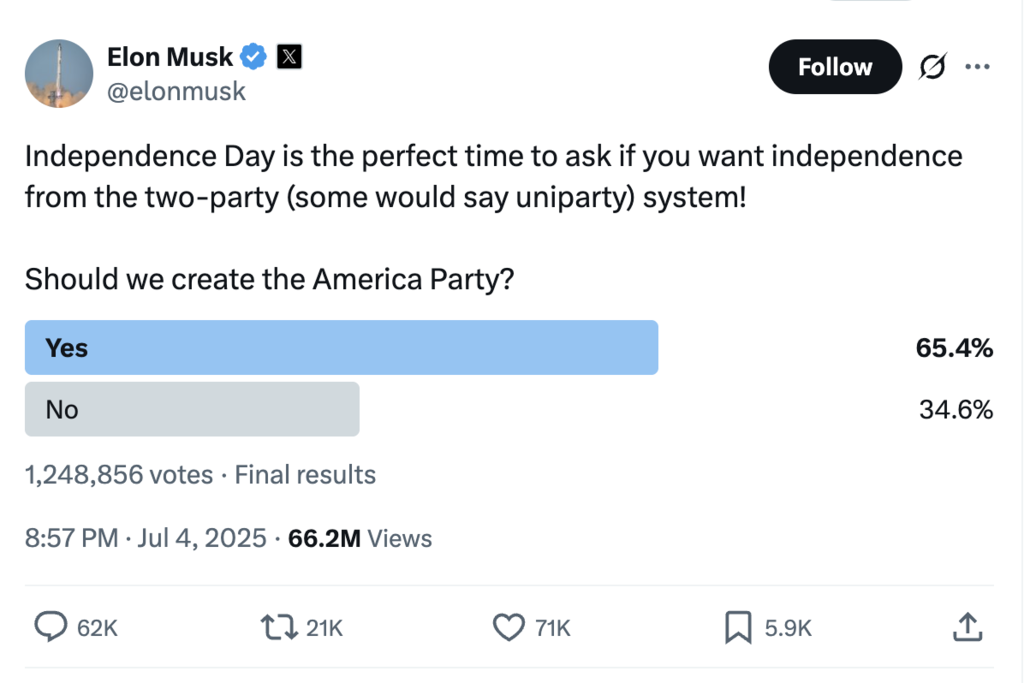This screenshot has width=1024, height=683.
Task: Select the blue Yes poll bar
Action: pos(341,348)
